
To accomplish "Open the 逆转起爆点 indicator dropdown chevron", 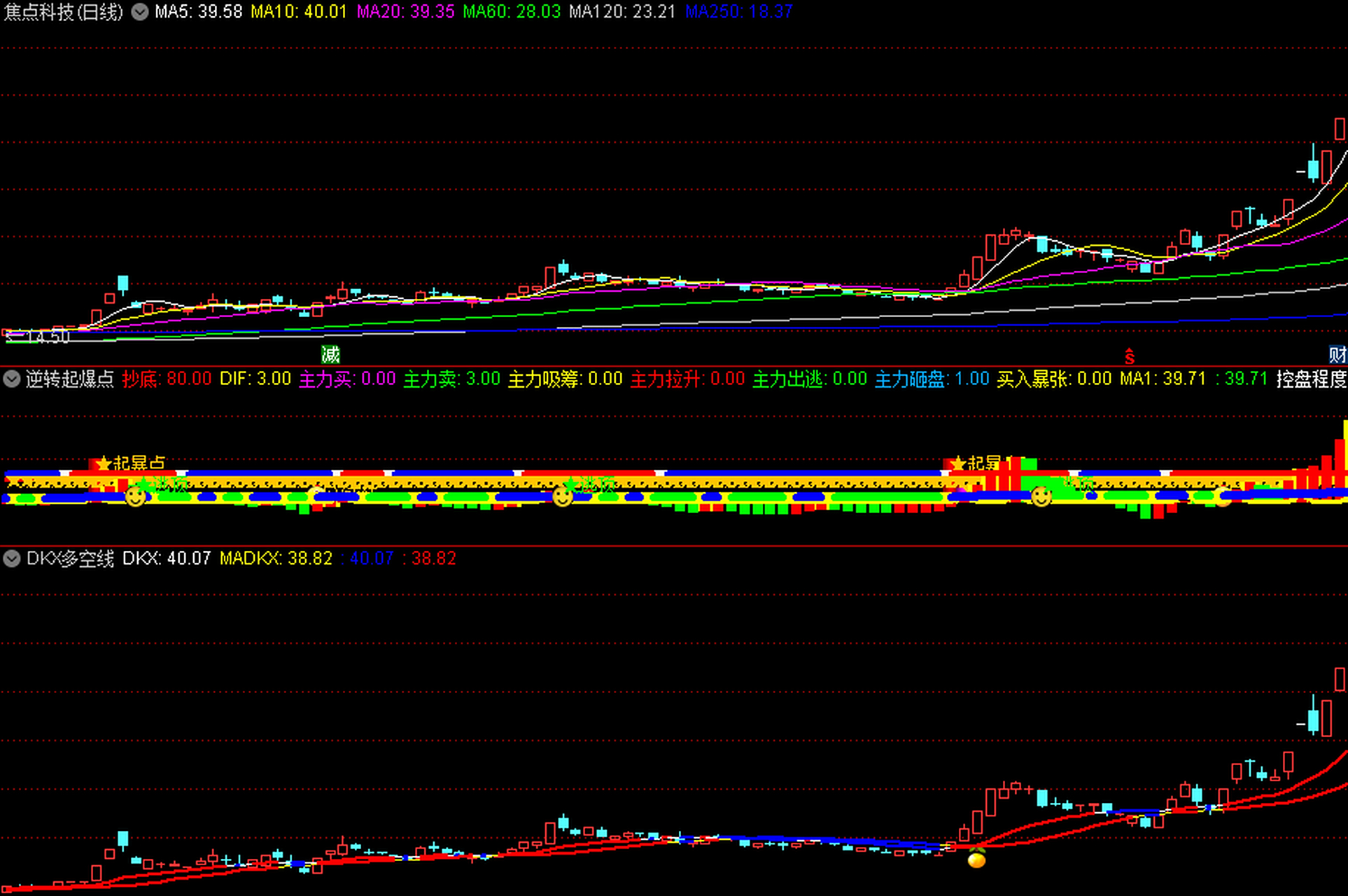I will tap(12, 379).
